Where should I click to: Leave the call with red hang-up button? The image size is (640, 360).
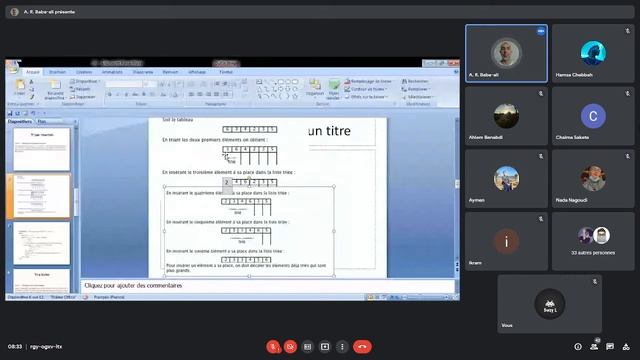pyautogui.click(x=362, y=347)
